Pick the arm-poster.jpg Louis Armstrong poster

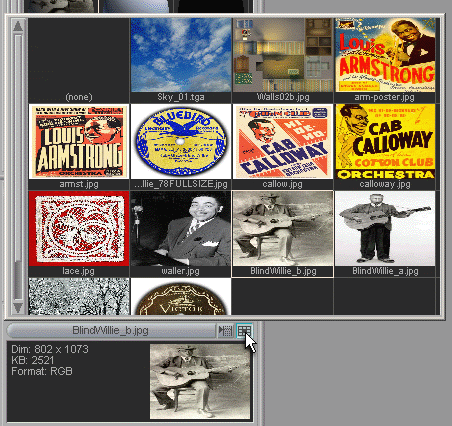tap(385, 60)
